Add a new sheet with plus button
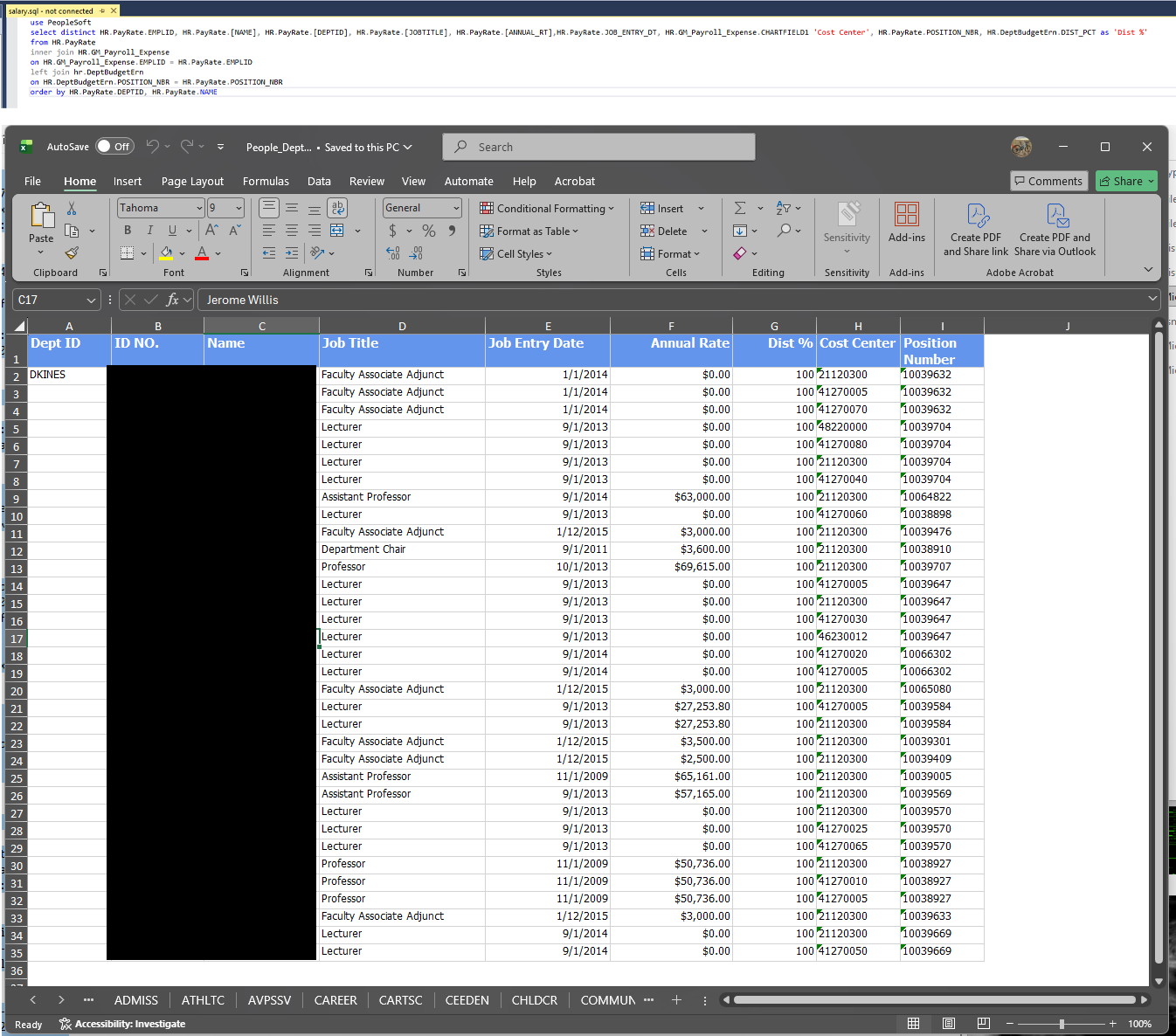The image size is (1176, 1036). click(x=676, y=1000)
